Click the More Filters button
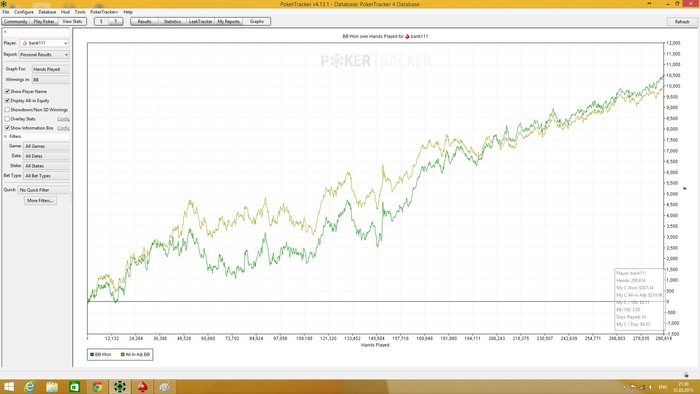This screenshot has height=394, width=700. pos(40,201)
